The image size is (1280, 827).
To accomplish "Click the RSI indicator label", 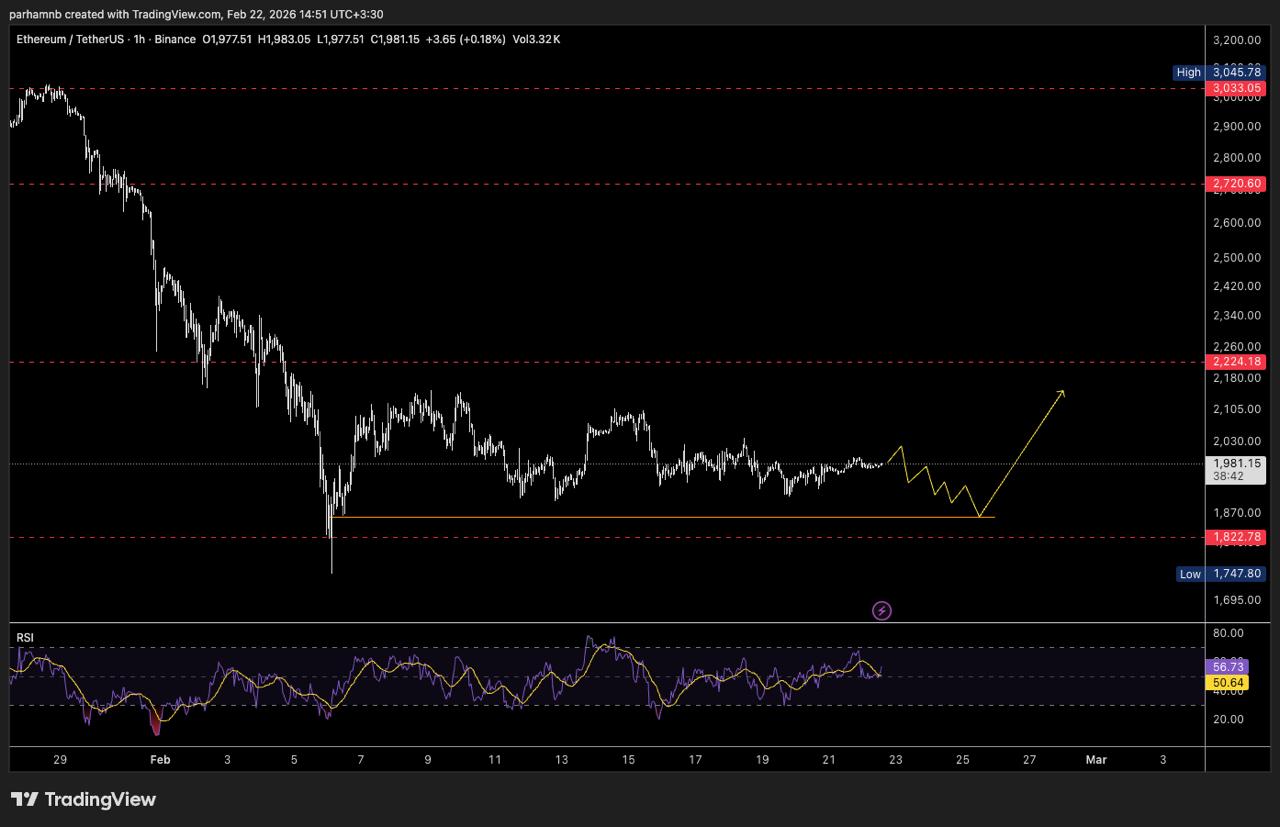I will (25, 637).
